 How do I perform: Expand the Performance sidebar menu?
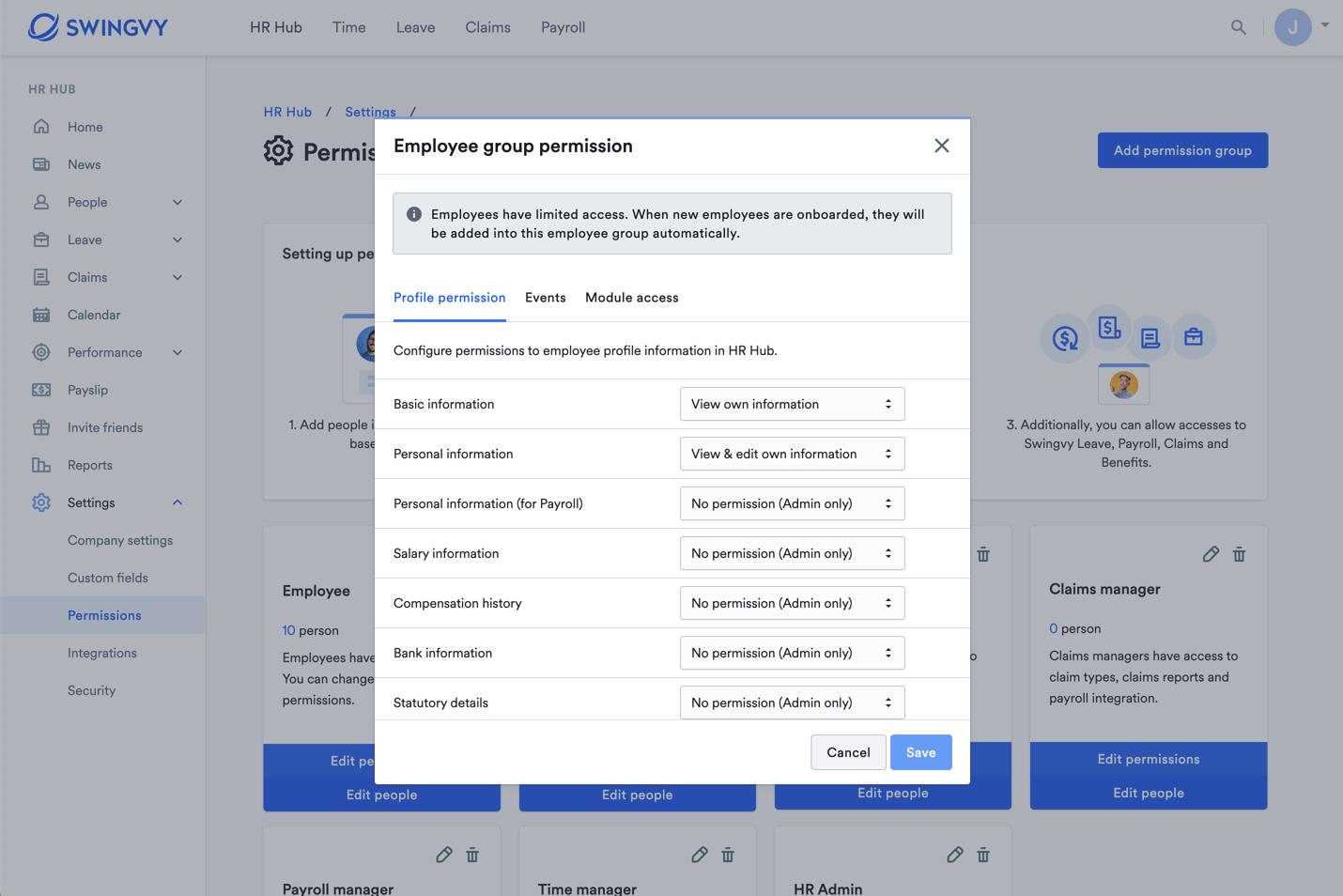pos(178,352)
